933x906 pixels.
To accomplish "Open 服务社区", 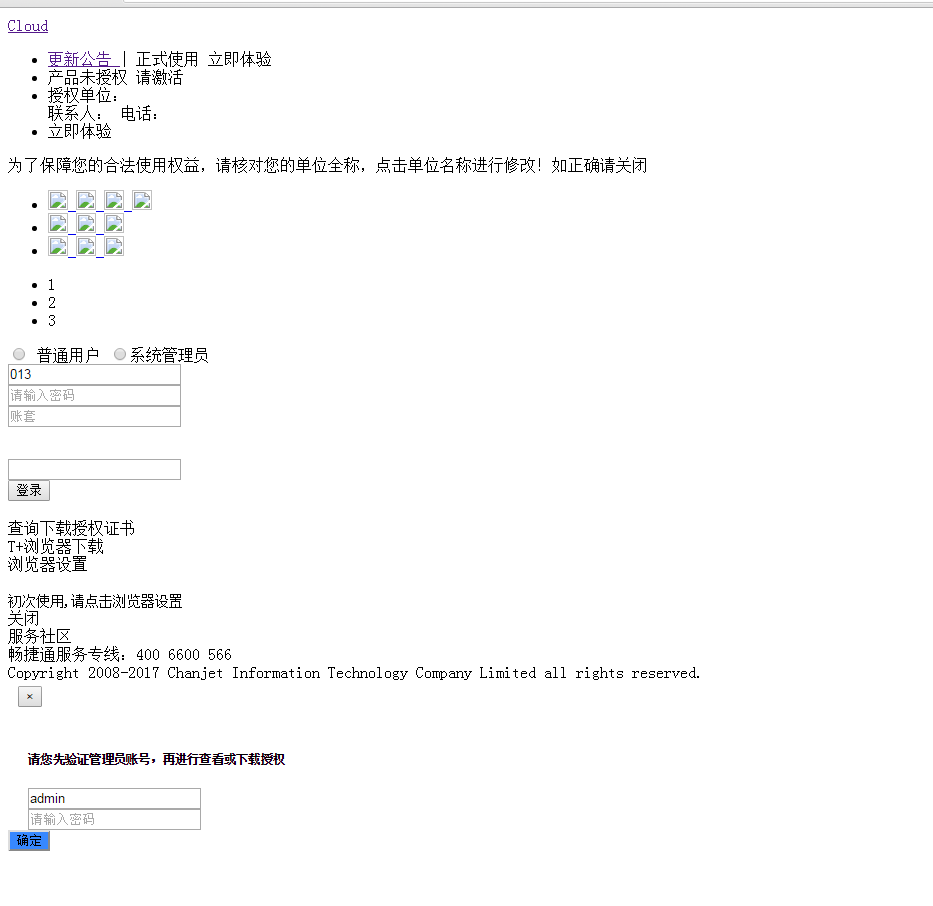I will point(39,637).
